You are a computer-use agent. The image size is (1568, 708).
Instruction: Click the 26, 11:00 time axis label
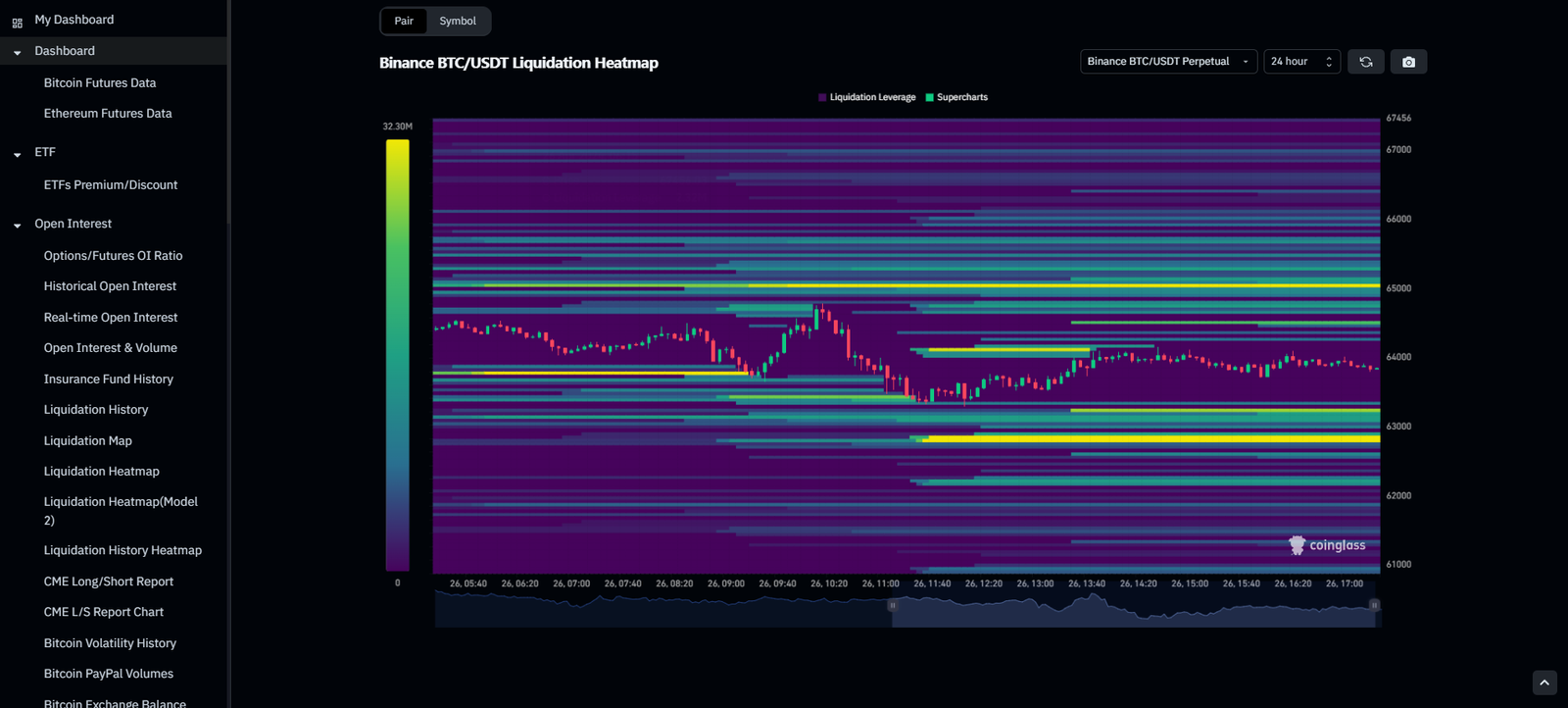(880, 583)
